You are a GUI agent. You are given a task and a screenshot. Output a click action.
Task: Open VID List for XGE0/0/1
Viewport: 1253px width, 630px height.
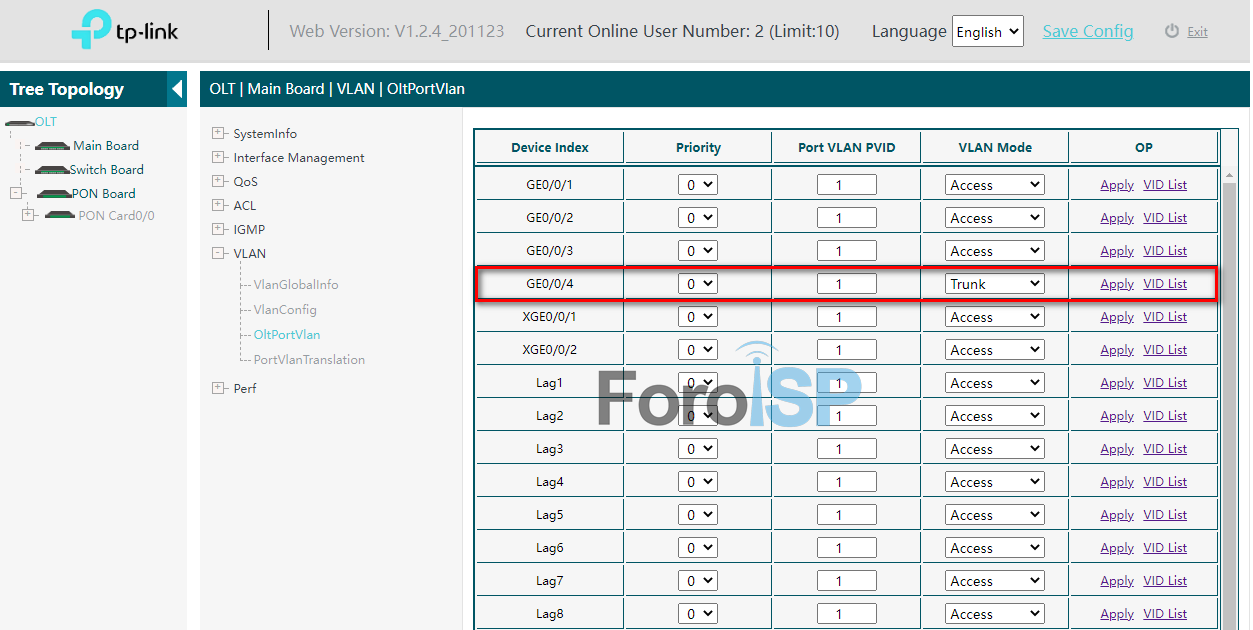[1165, 317]
